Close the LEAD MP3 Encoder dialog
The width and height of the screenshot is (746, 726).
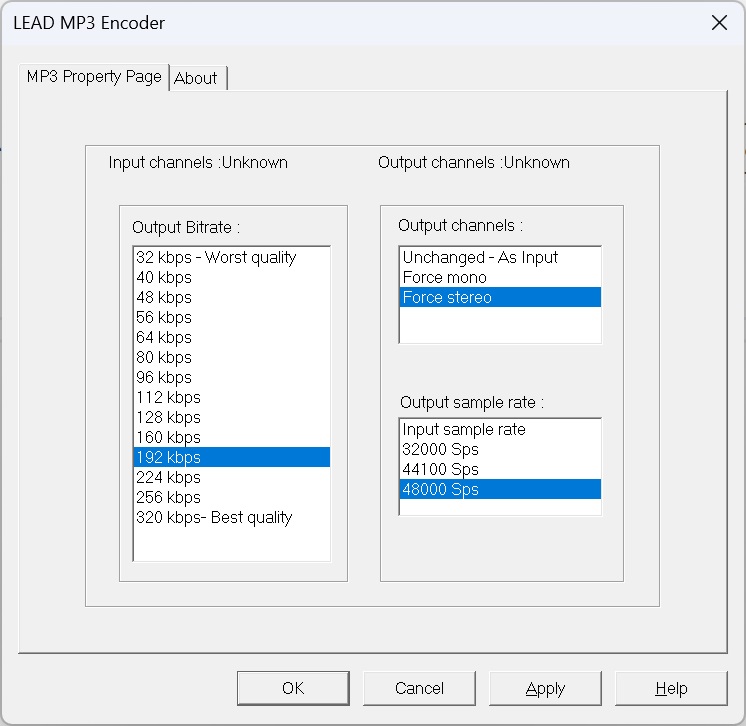click(718, 23)
